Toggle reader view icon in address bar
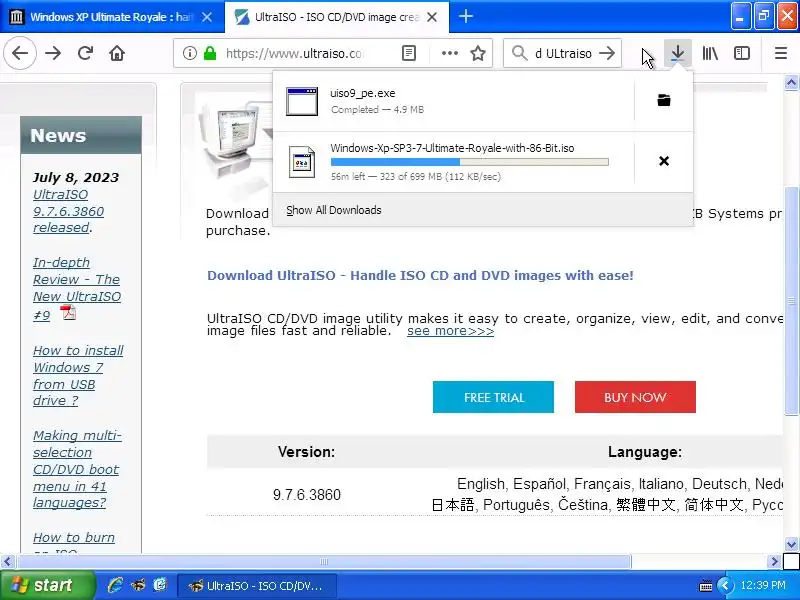800x600 pixels. coord(409,53)
